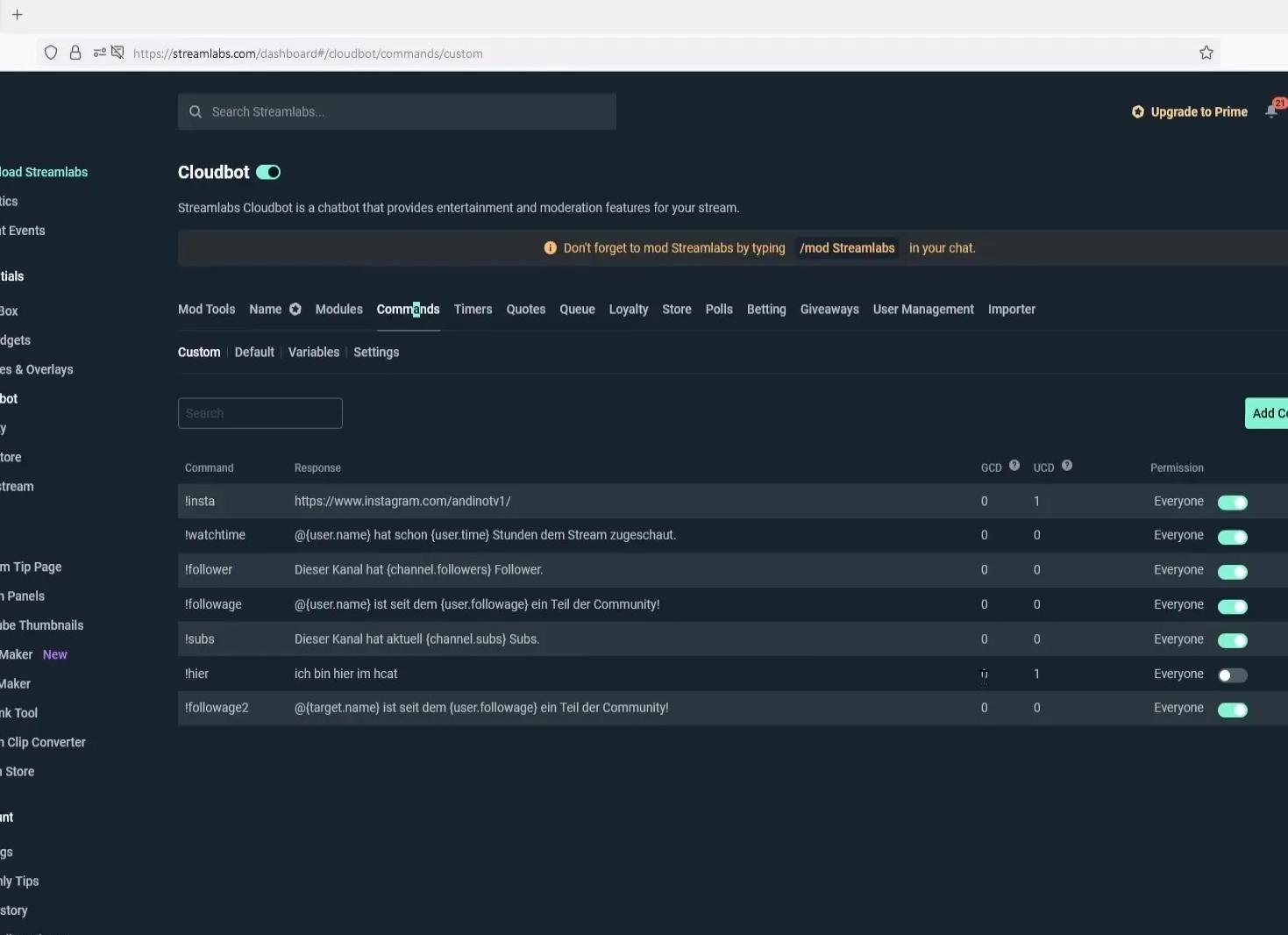Click the GCD help question mark icon
This screenshot has width=1288, height=935.
[1014, 465]
